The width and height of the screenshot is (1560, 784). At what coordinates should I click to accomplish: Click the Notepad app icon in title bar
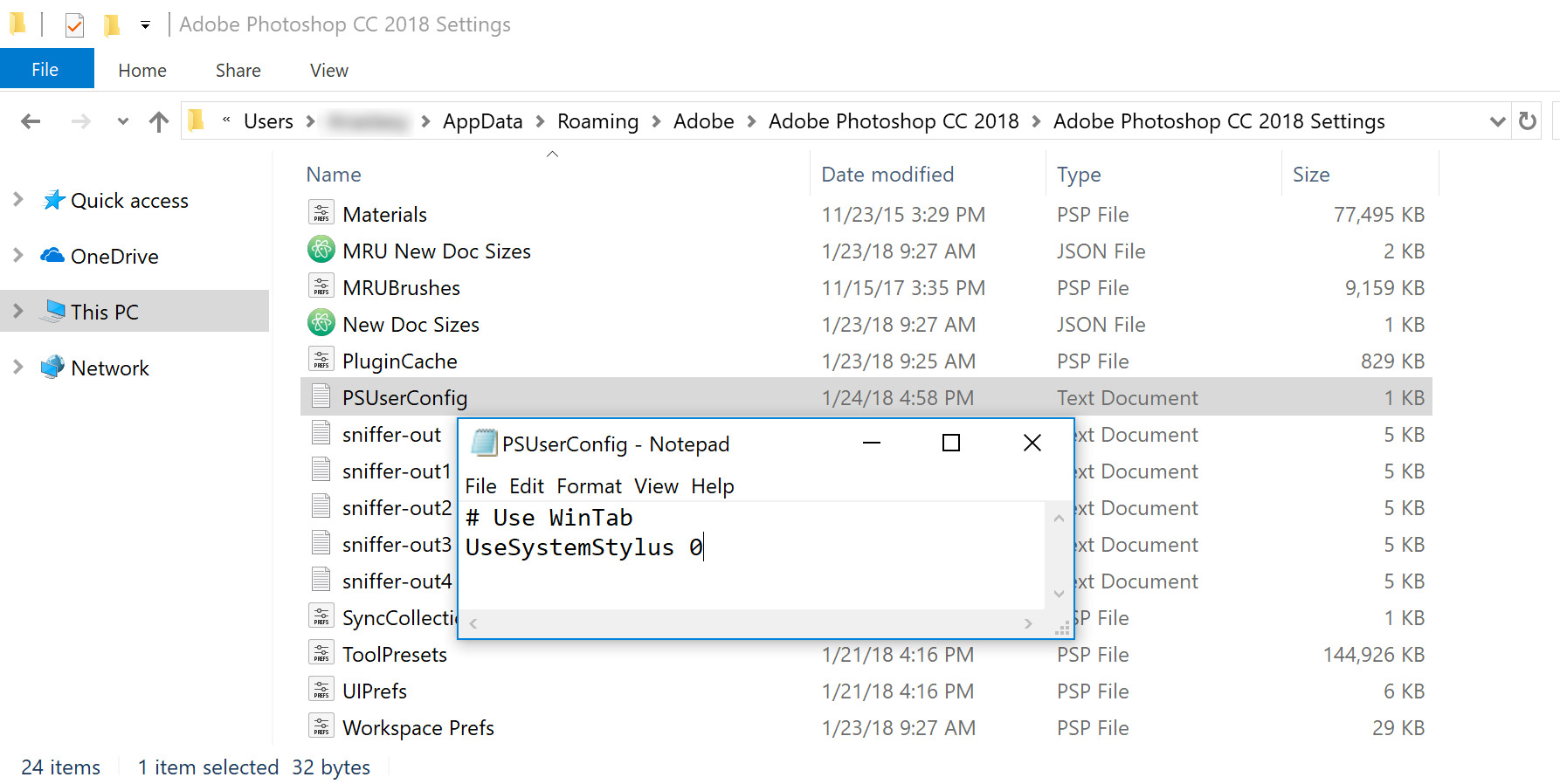click(484, 444)
